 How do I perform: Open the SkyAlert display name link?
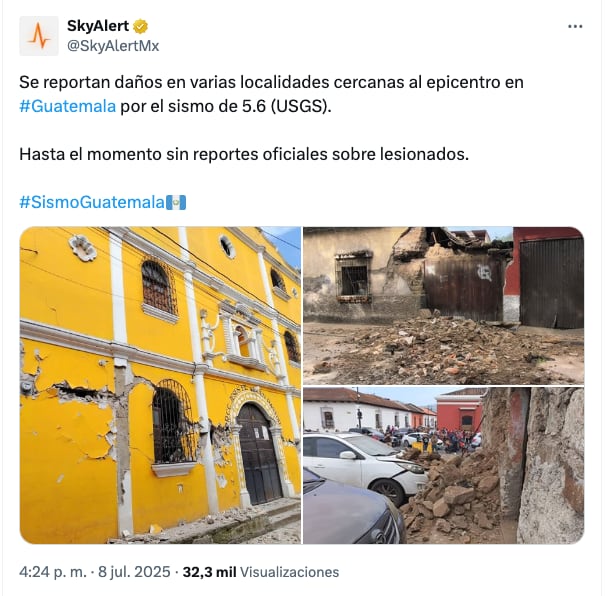coord(98,26)
